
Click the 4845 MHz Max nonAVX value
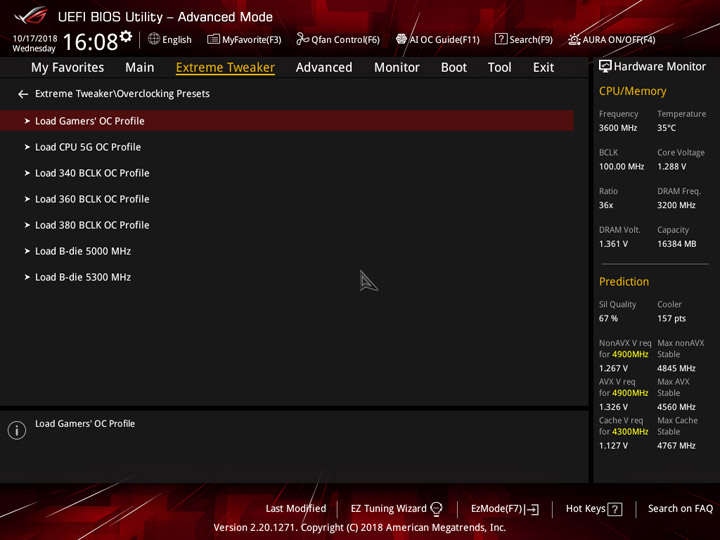click(x=676, y=368)
